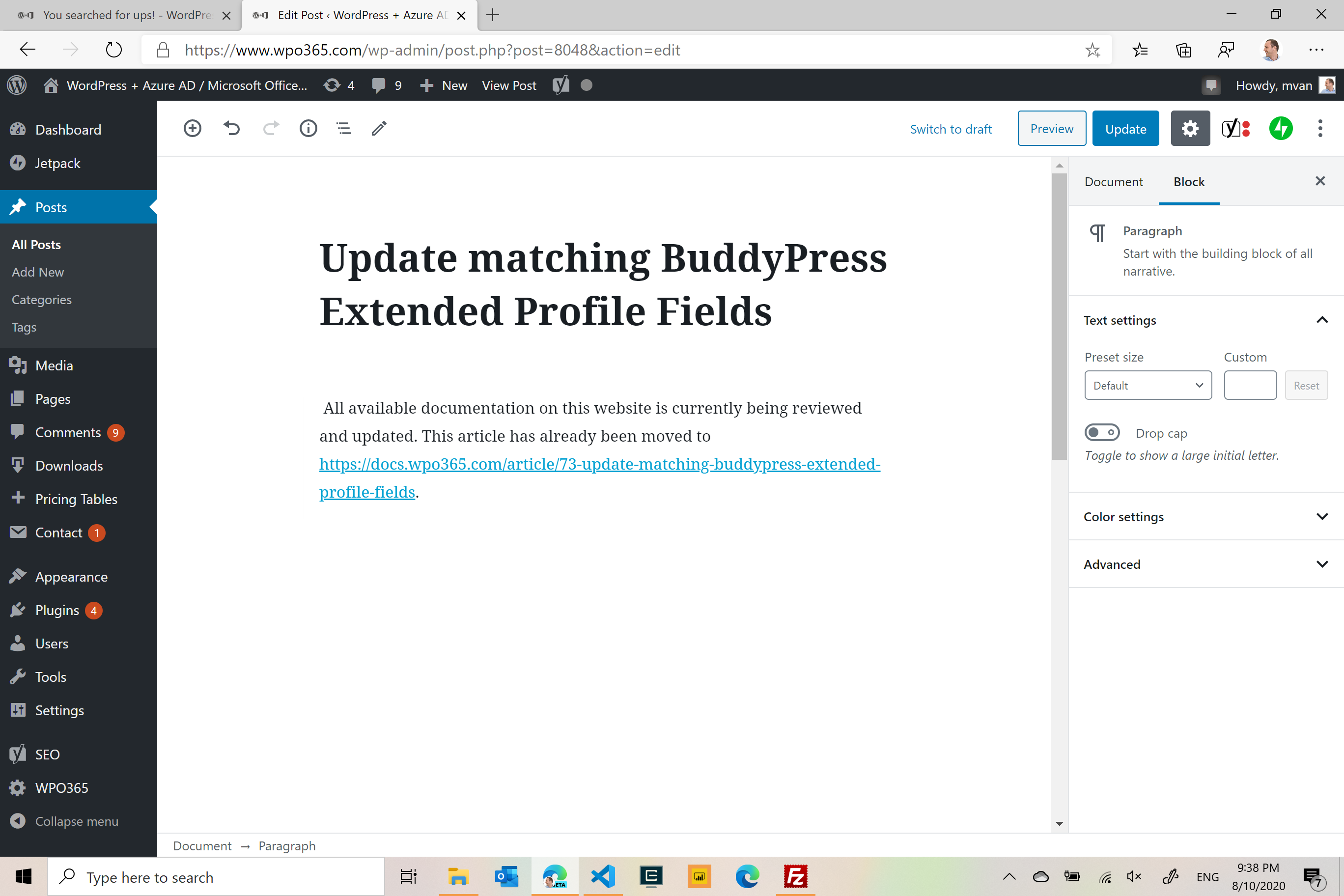
Task: Open the green Jetpack icon
Action: click(x=1281, y=129)
